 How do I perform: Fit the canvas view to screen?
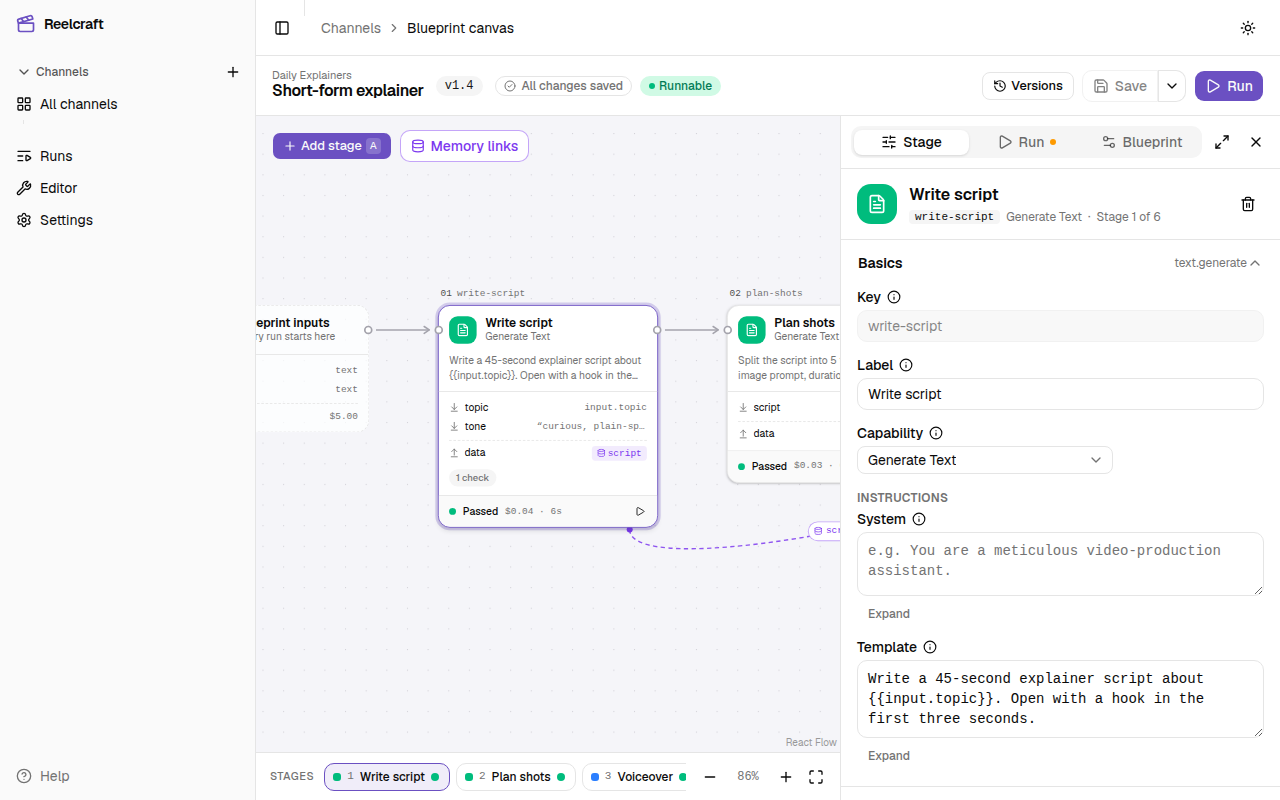816,777
